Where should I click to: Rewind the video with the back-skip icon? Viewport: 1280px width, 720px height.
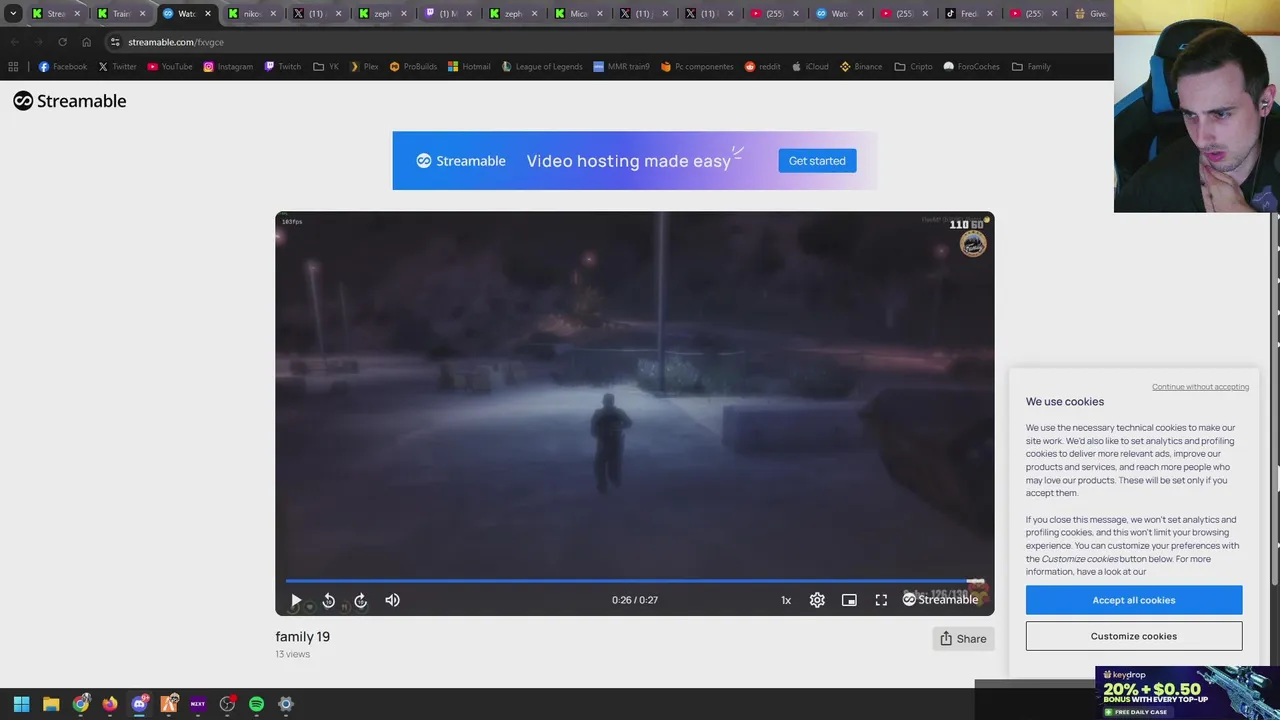328,600
